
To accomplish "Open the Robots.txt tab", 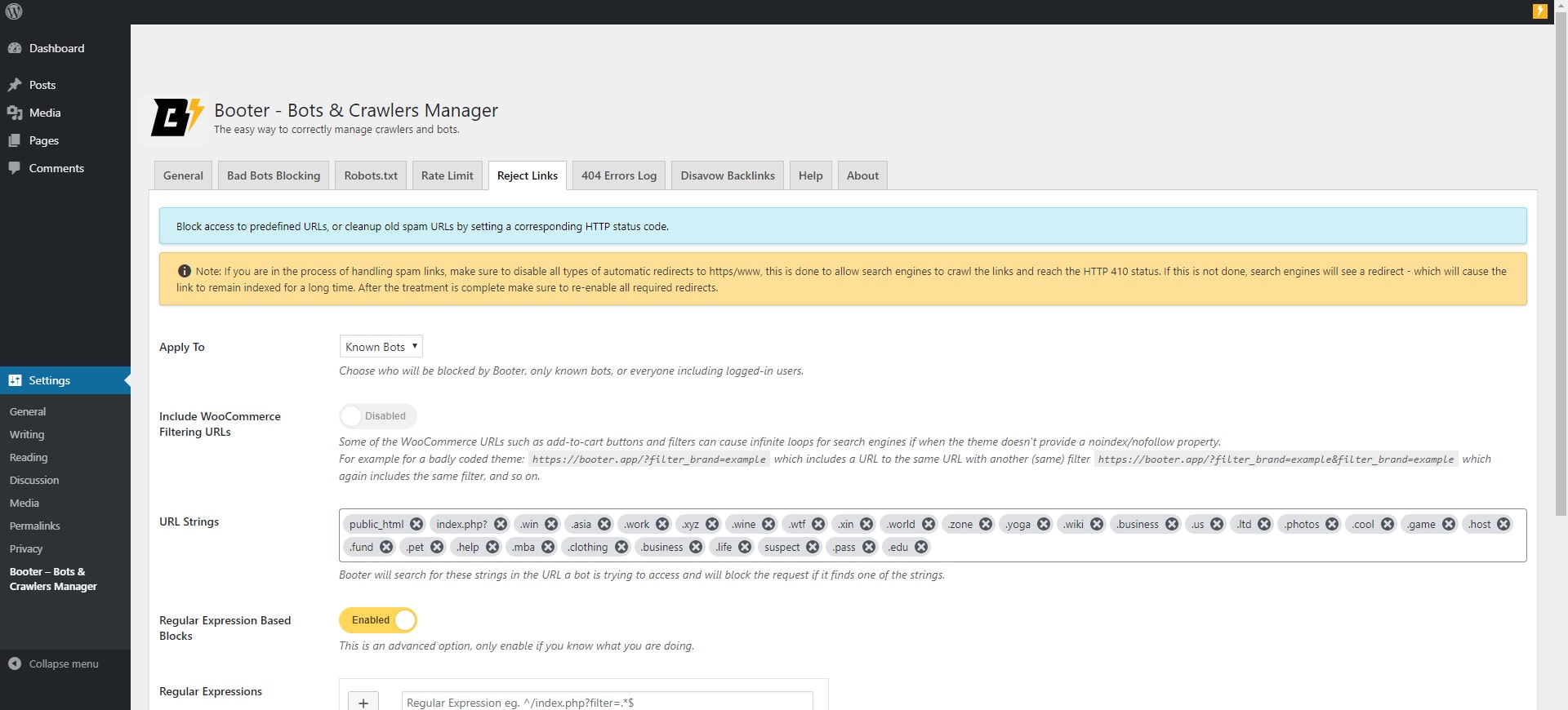I will point(371,175).
